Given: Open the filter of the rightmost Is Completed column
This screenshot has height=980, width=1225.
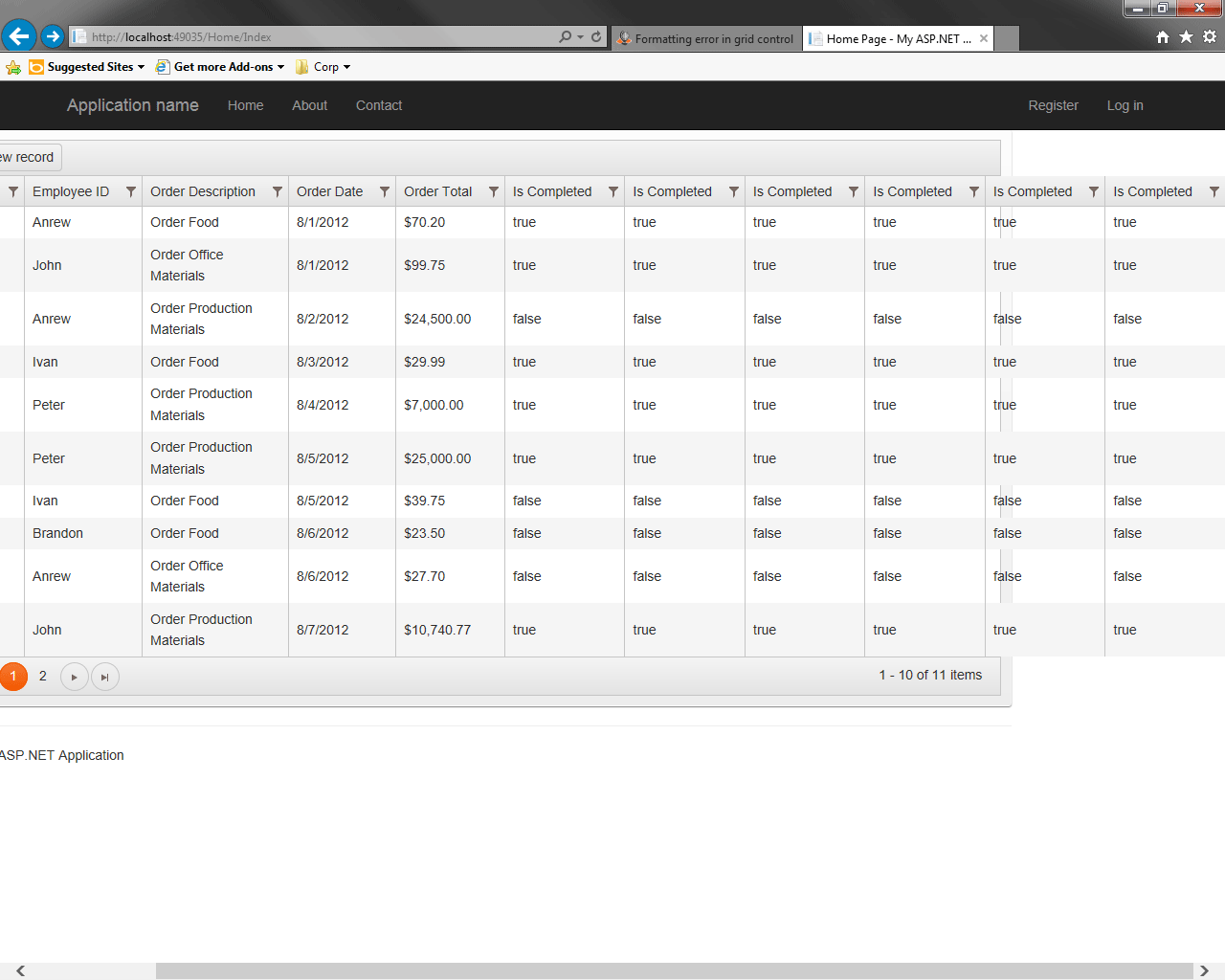Looking at the screenshot, I should pos(1214,191).
